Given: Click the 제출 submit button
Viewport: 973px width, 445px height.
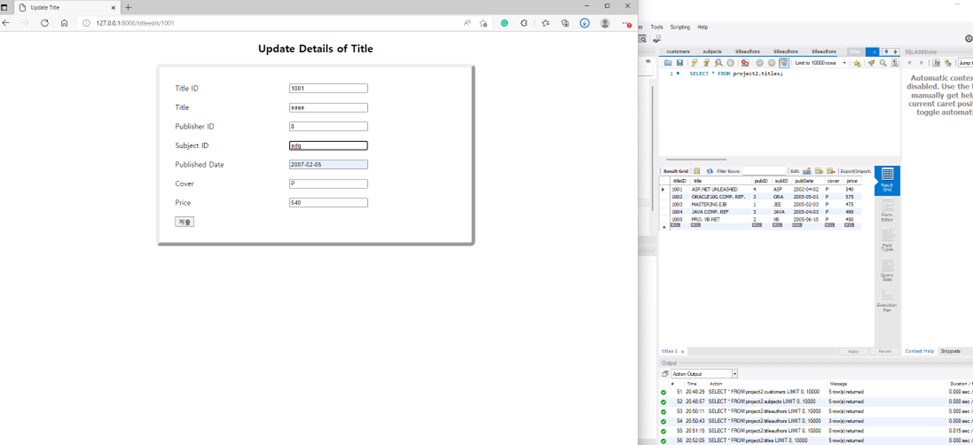Looking at the screenshot, I should click(x=184, y=222).
